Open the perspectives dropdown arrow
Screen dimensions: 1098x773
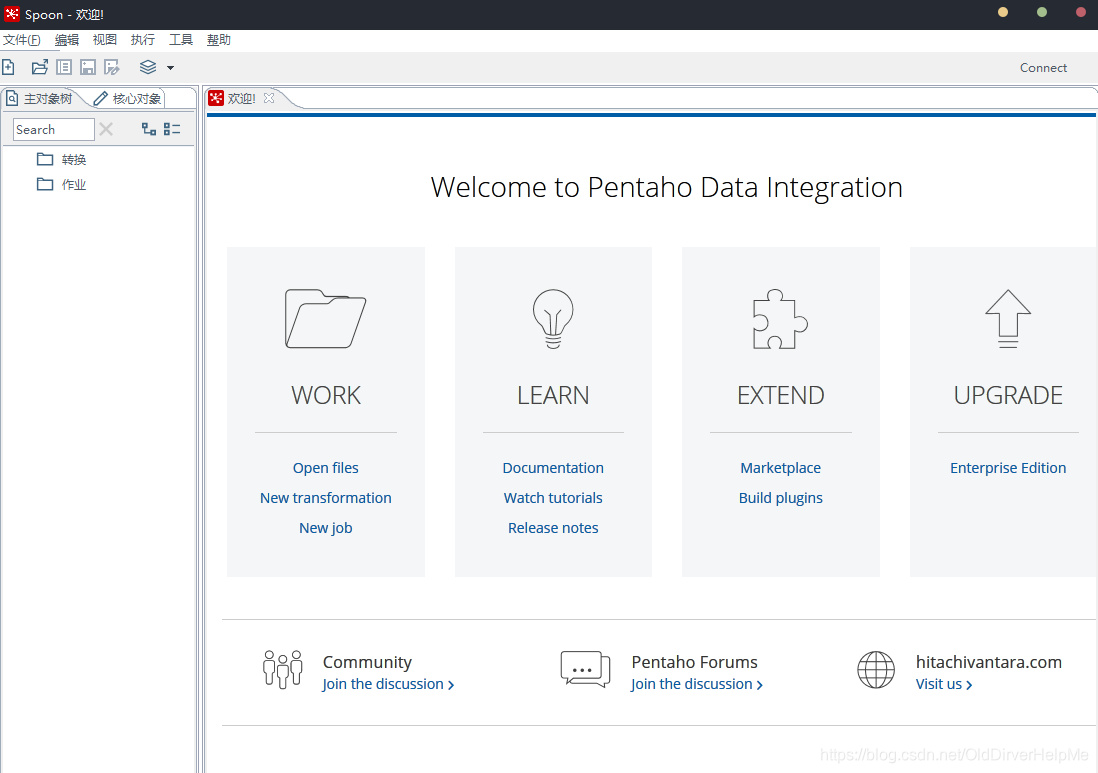pyautogui.click(x=170, y=68)
